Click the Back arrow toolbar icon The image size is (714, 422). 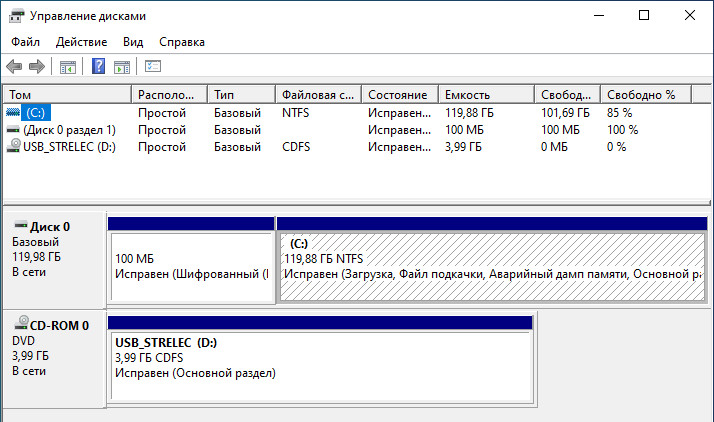14,66
